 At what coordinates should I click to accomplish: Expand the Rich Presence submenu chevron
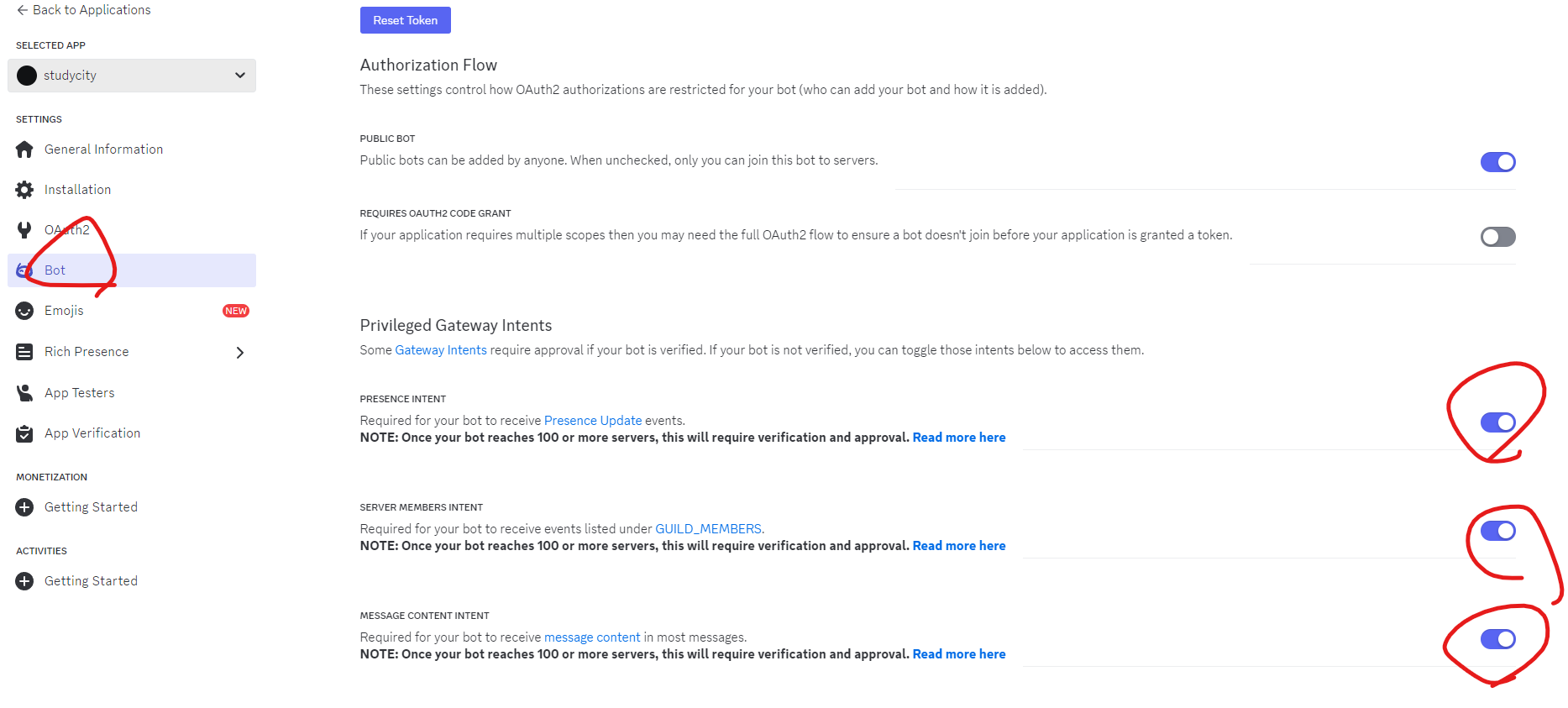point(240,353)
